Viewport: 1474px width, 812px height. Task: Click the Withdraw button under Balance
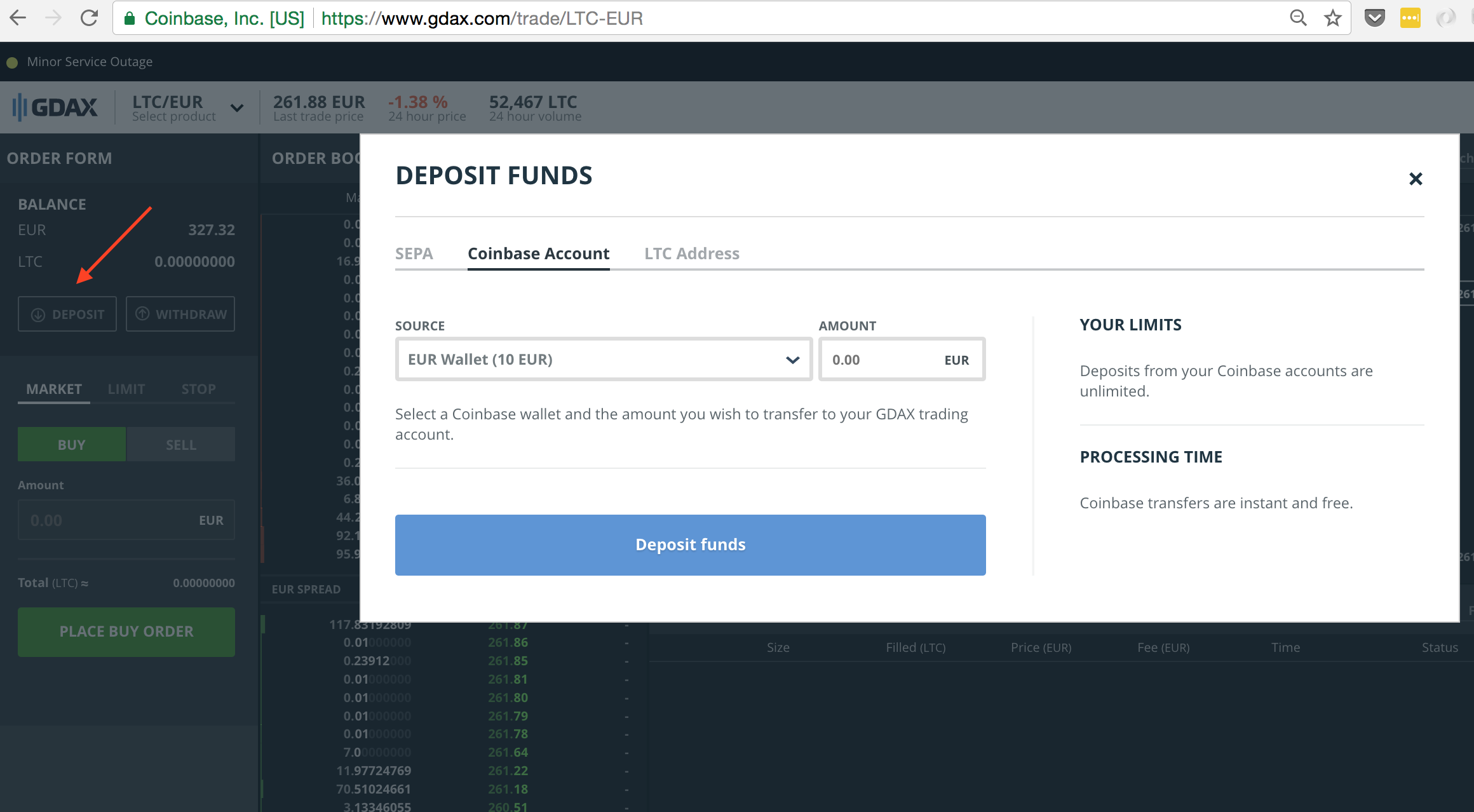pyautogui.click(x=180, y=314)
